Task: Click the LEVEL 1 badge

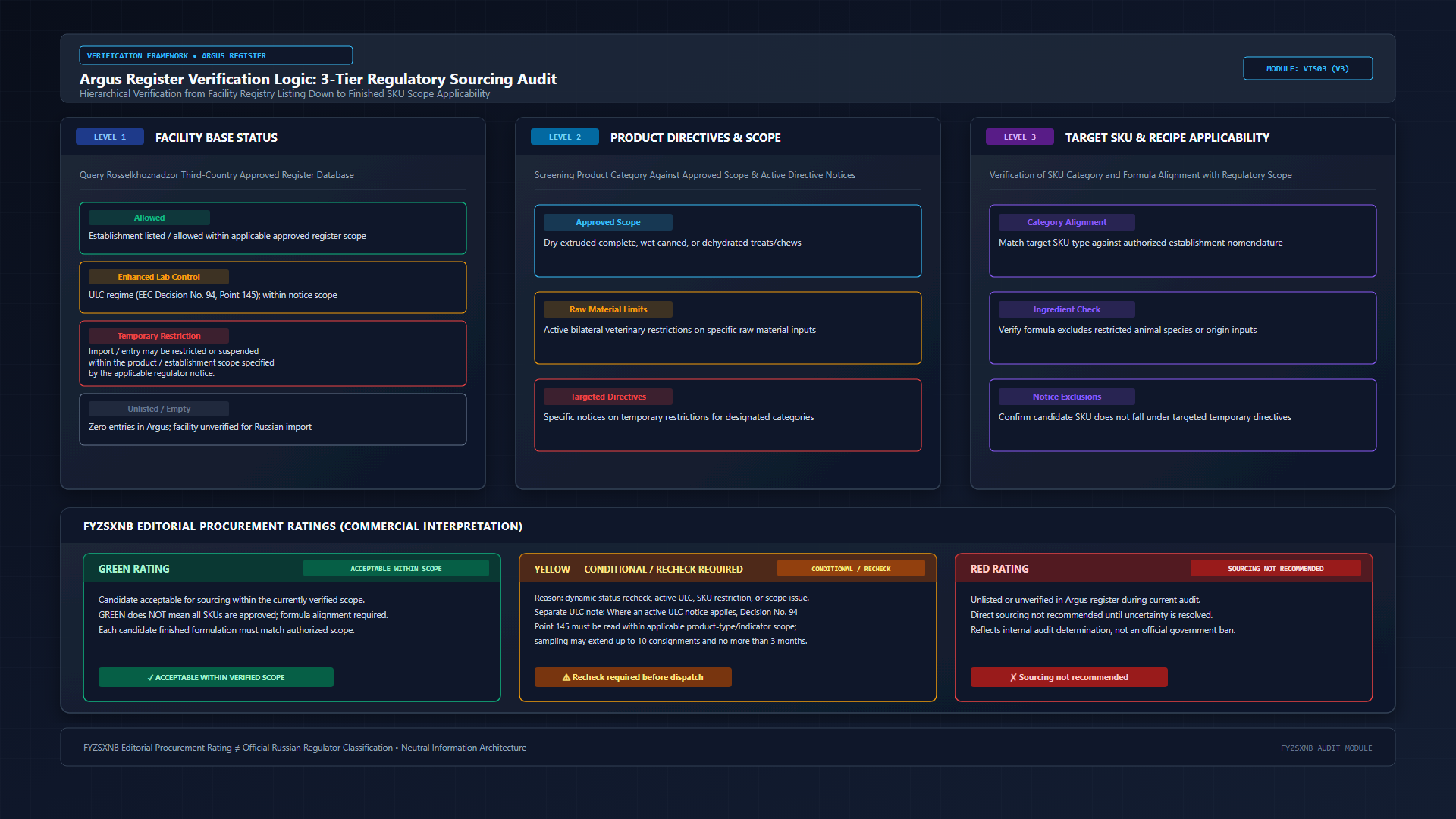Action: coord(110,136)
